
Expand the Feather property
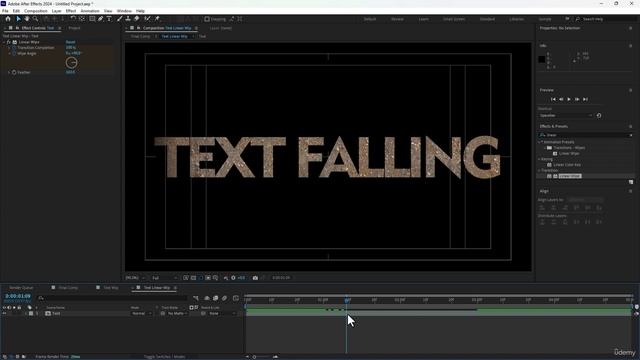(x=9, y=72)
